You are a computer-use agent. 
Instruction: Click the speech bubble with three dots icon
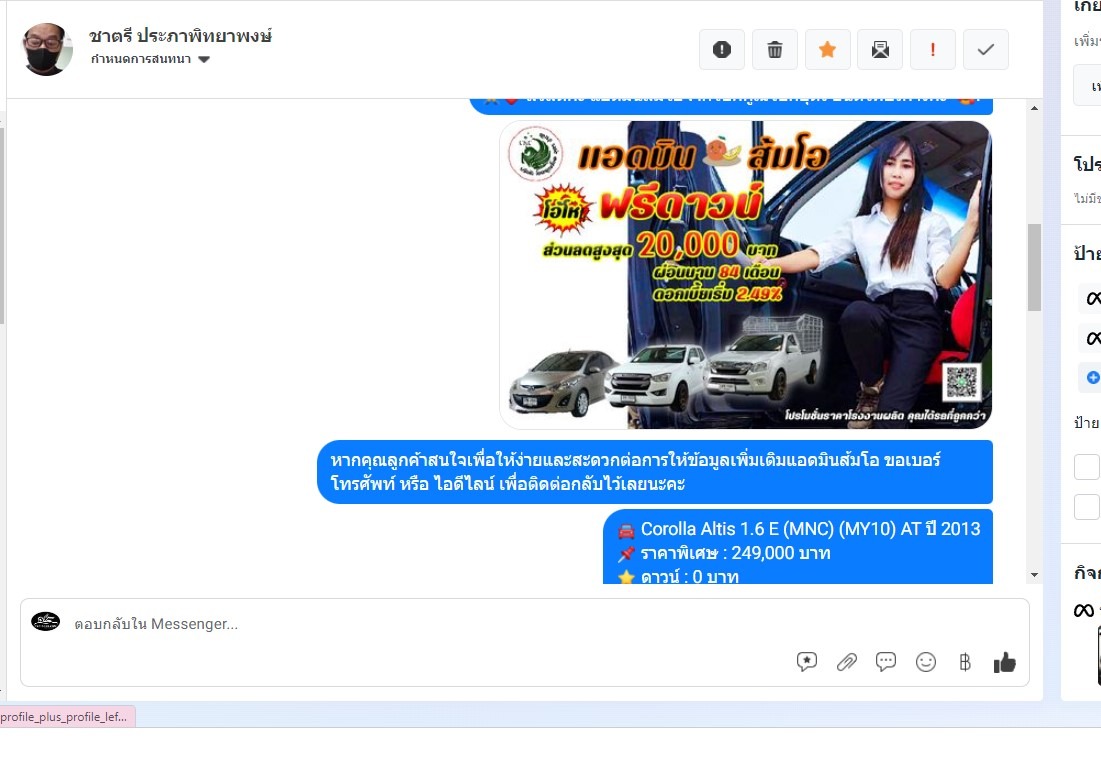pyautogui.click(x=886, y=662)
